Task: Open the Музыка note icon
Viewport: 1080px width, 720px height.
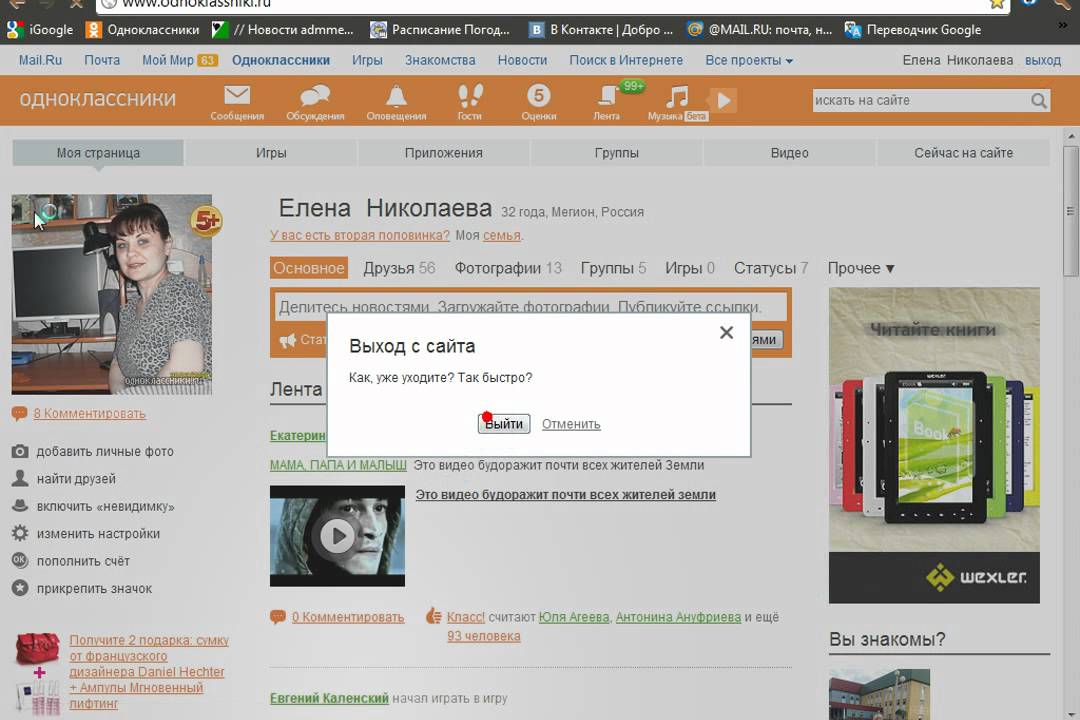Action: [x=678, y=97]
